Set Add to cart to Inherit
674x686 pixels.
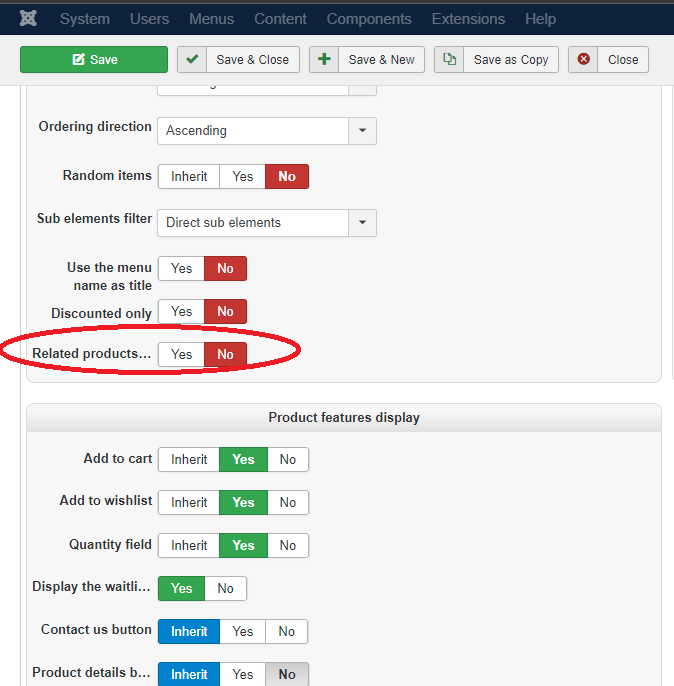189,459
